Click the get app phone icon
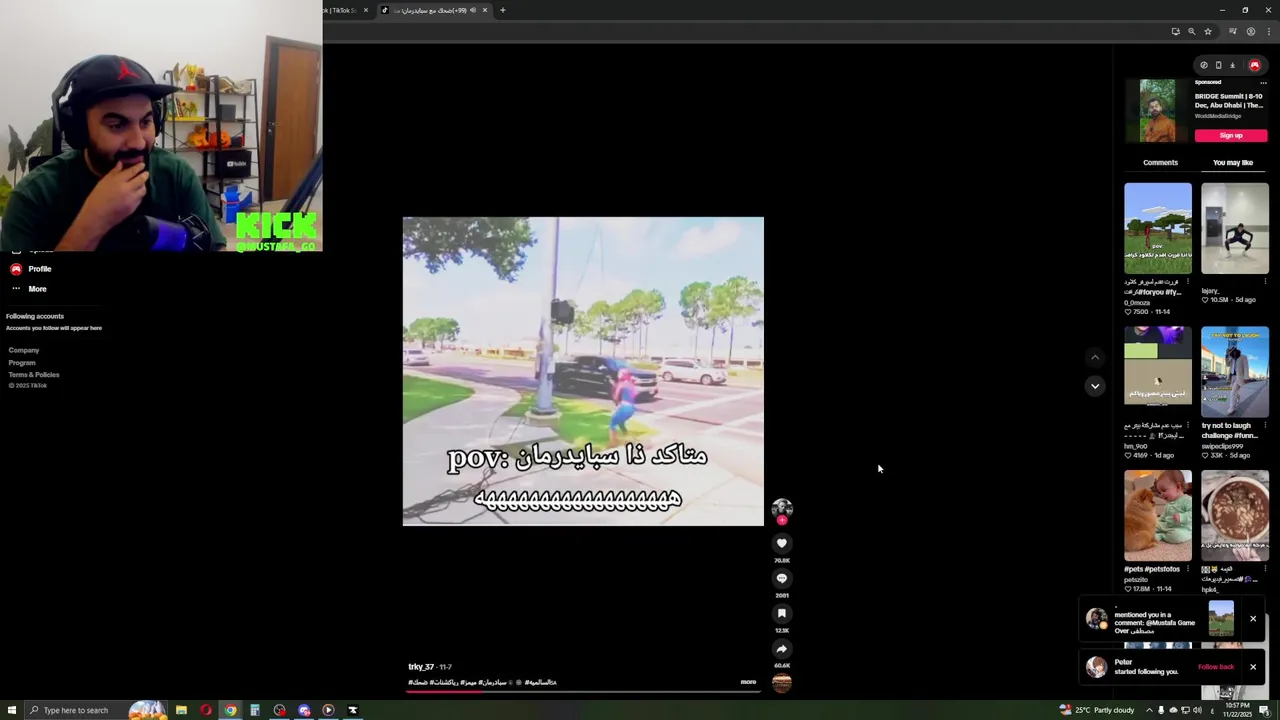 click(x=1218, y=65)
